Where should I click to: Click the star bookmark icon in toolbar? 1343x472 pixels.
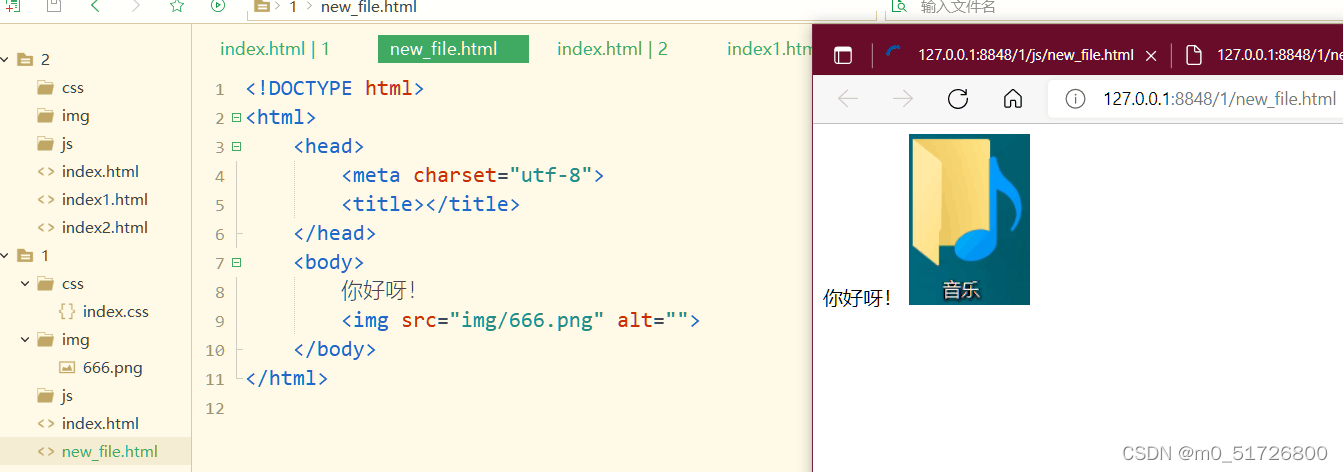[x=177, y=7]
